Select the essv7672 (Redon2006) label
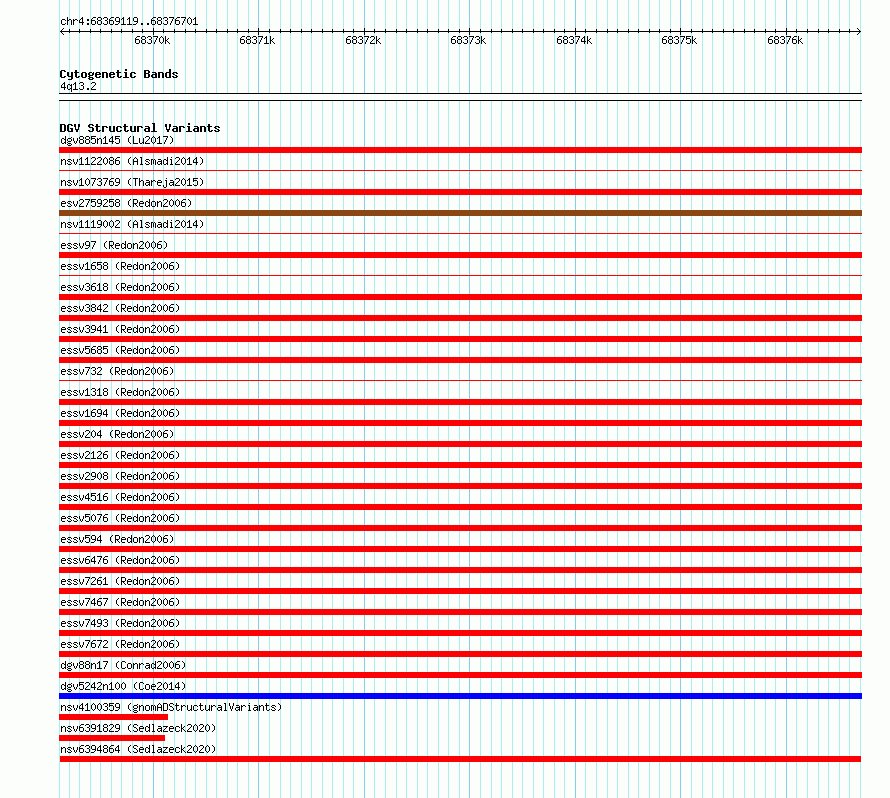This screenshot has width=890, height=798. click(120, 644)
